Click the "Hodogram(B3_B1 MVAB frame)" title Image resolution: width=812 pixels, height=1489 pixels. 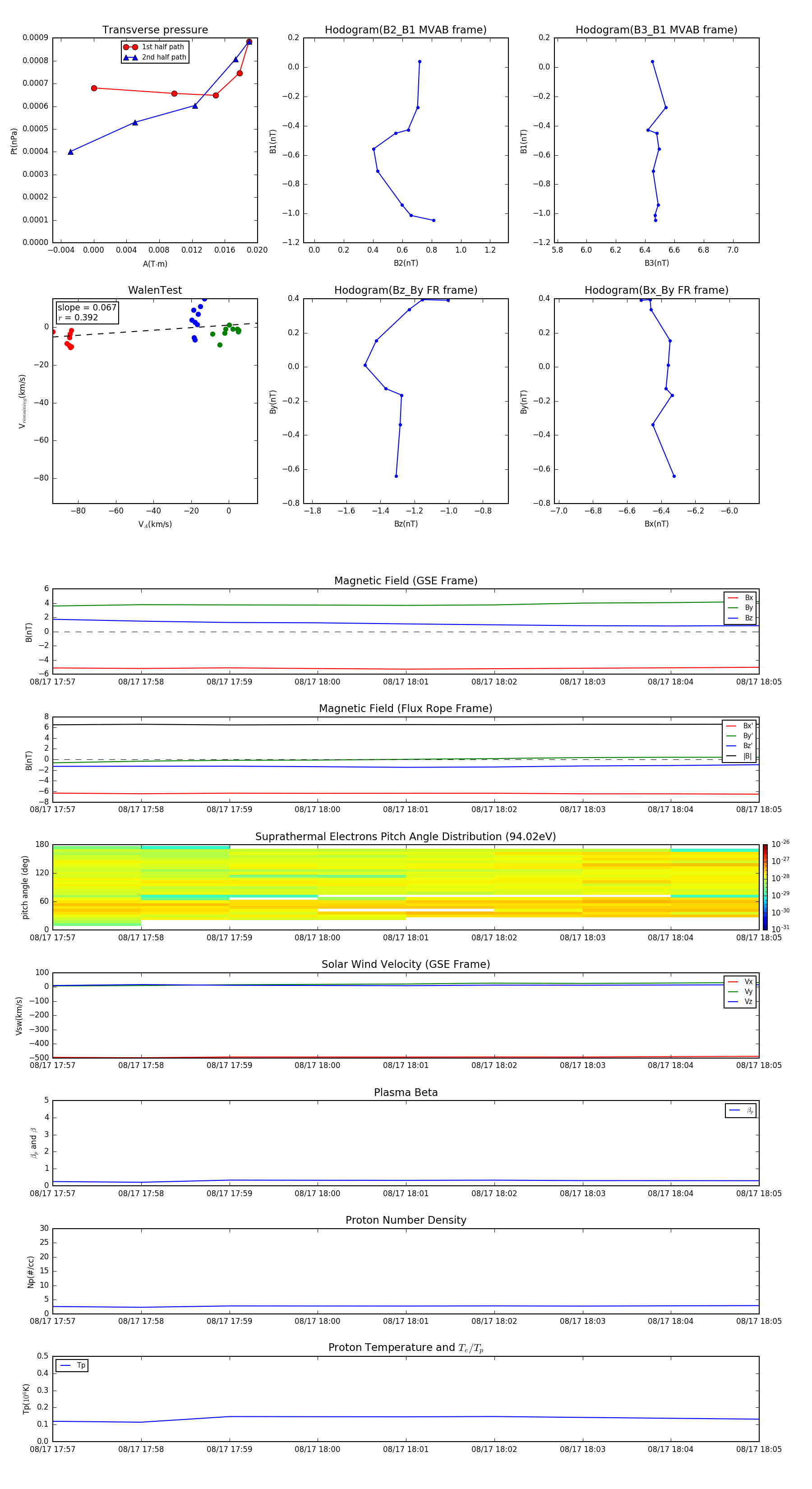click(x=656, y=30)
